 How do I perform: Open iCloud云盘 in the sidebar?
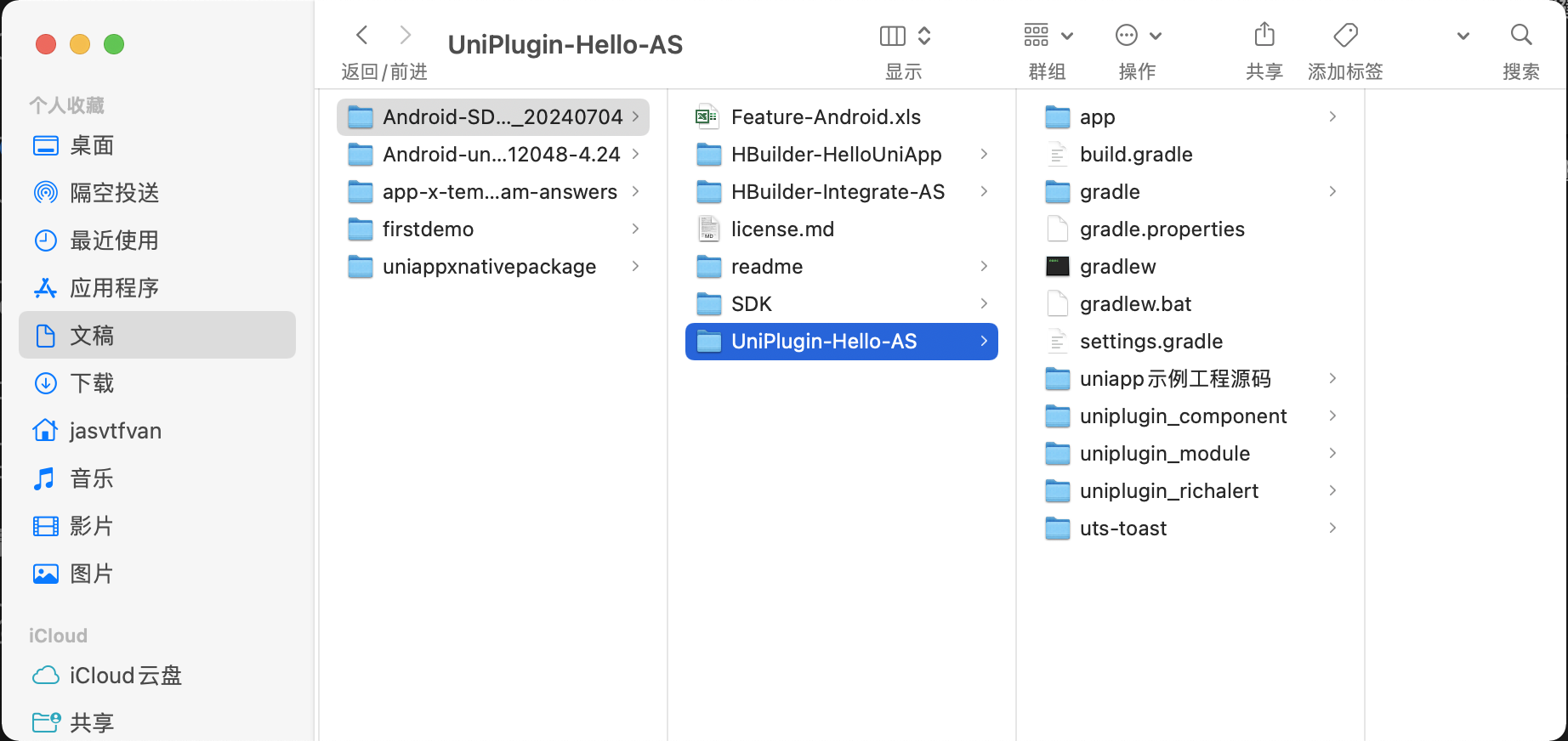coord(157,676)
